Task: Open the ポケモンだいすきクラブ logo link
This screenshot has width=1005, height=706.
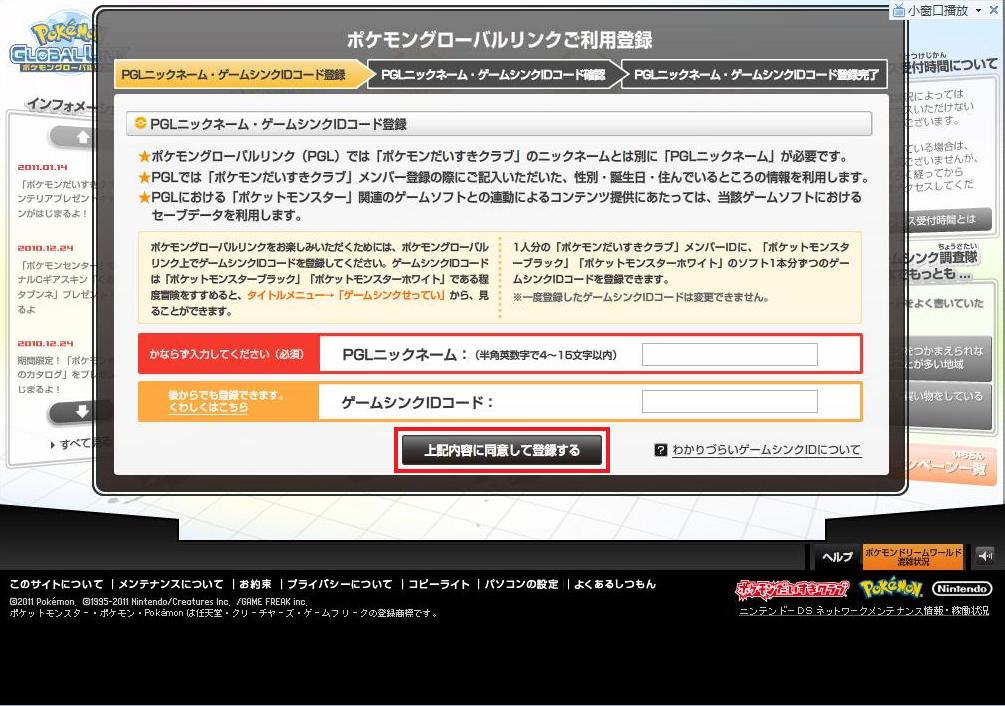Action: (791, 589)
